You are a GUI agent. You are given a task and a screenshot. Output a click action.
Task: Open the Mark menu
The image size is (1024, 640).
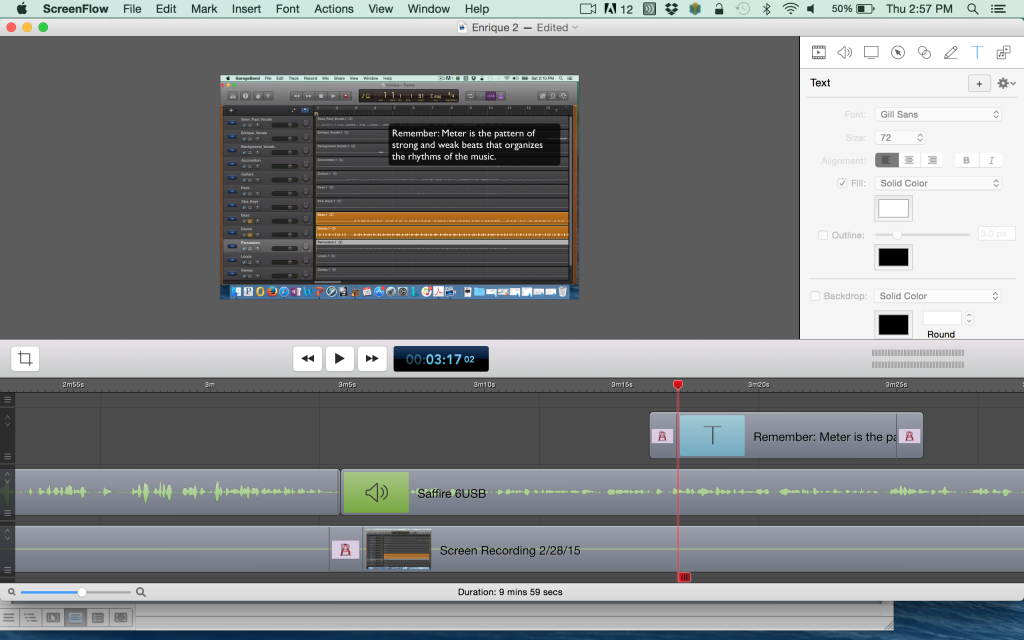[x=204, y=8]
